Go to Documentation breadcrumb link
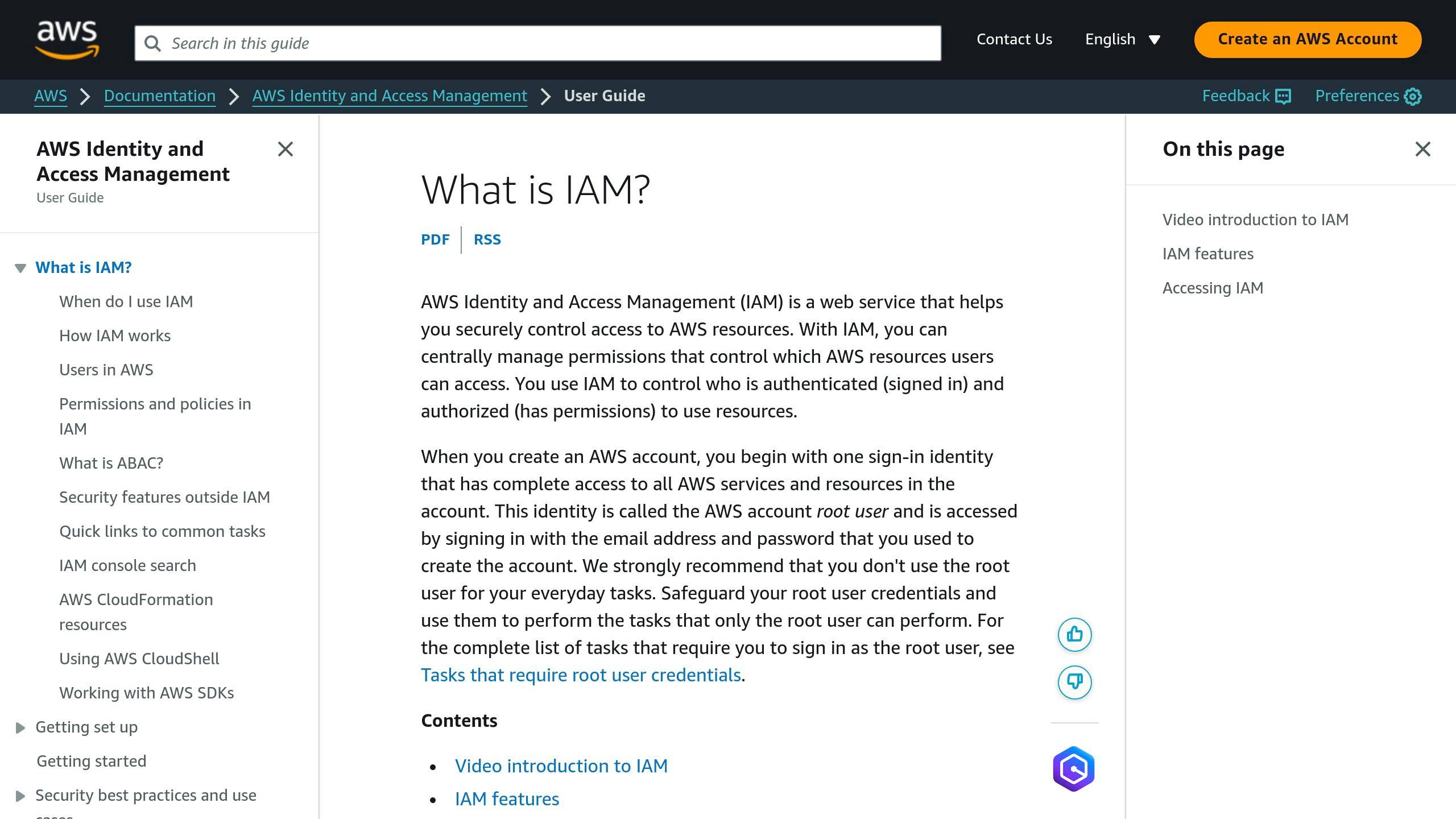This screenshot has width=1456, height=819. (x=160, y=96)
